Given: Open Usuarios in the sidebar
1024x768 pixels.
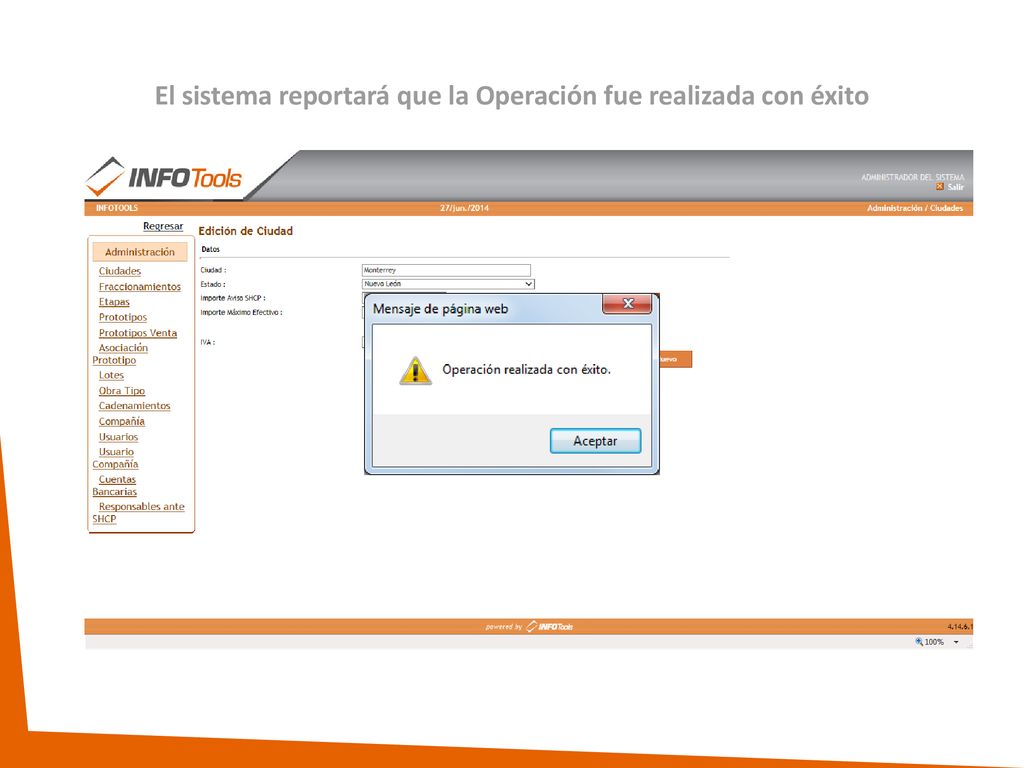Looking at the screenshot, I should (118, 437).
